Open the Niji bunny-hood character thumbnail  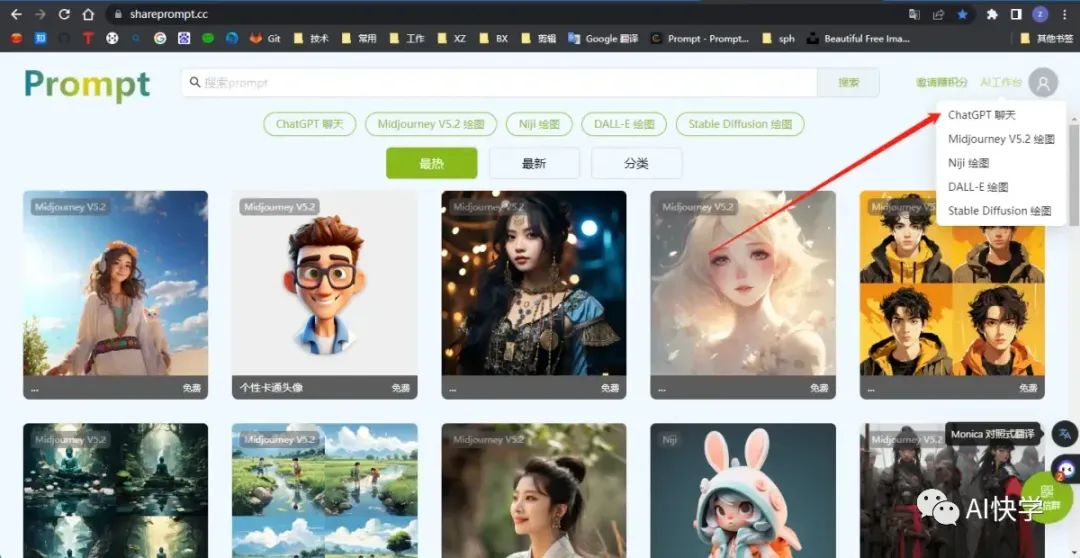(743, 490)
